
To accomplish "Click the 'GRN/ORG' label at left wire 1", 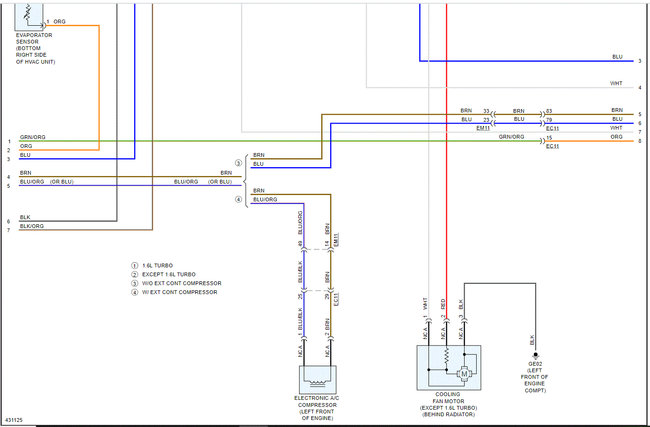I will pos(33,137).
